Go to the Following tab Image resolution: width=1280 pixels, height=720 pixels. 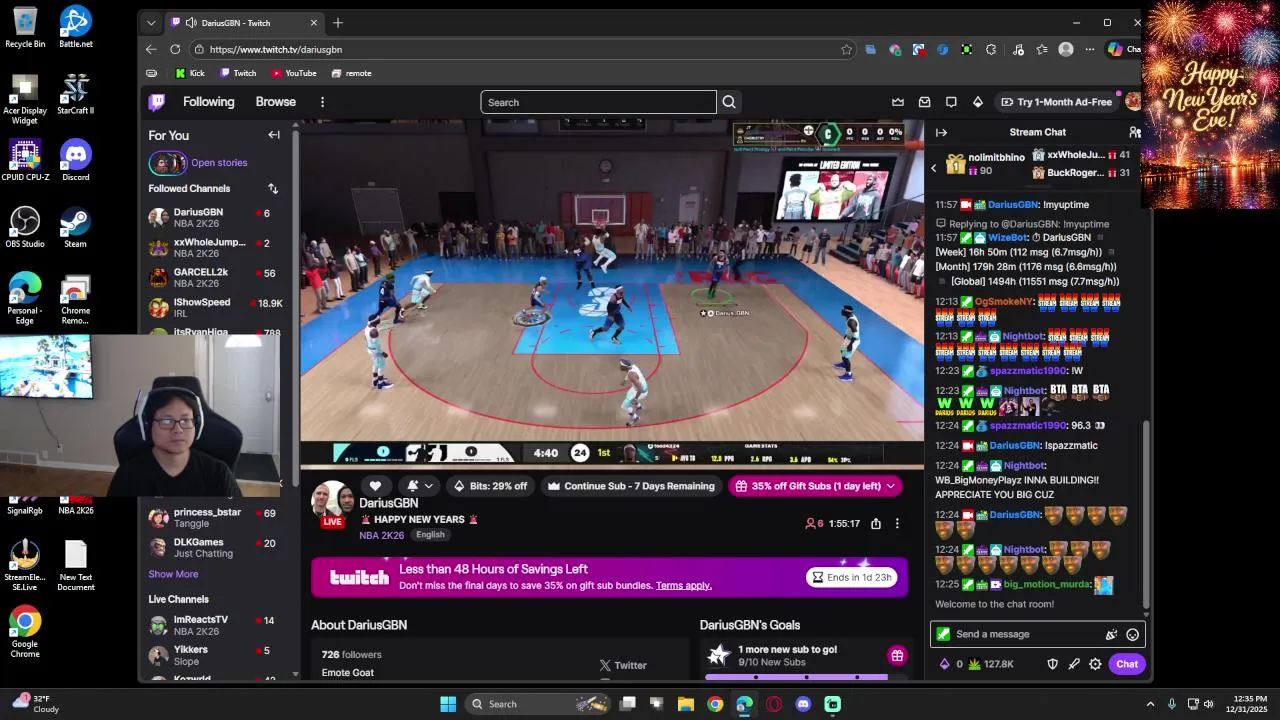click(x=208, y=102)
